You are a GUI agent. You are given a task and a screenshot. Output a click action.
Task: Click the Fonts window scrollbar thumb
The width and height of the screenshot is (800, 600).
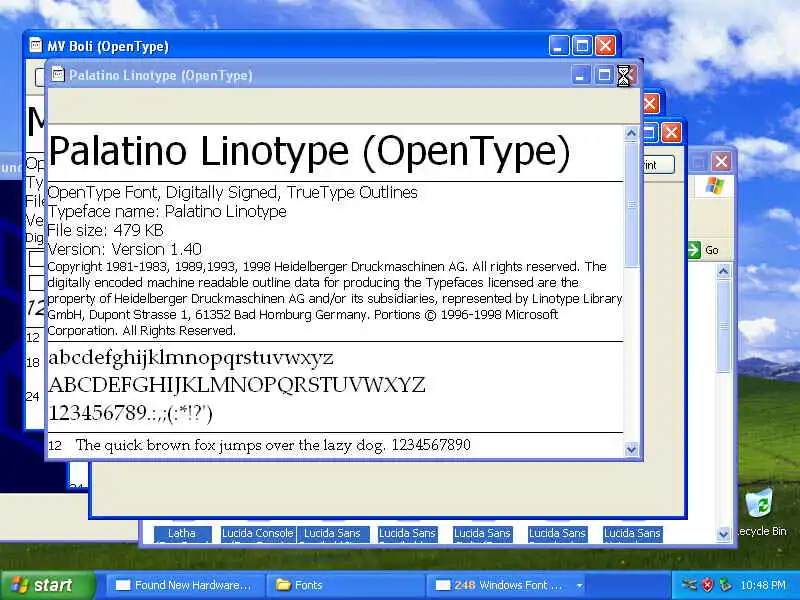click(x=723, y=326)
